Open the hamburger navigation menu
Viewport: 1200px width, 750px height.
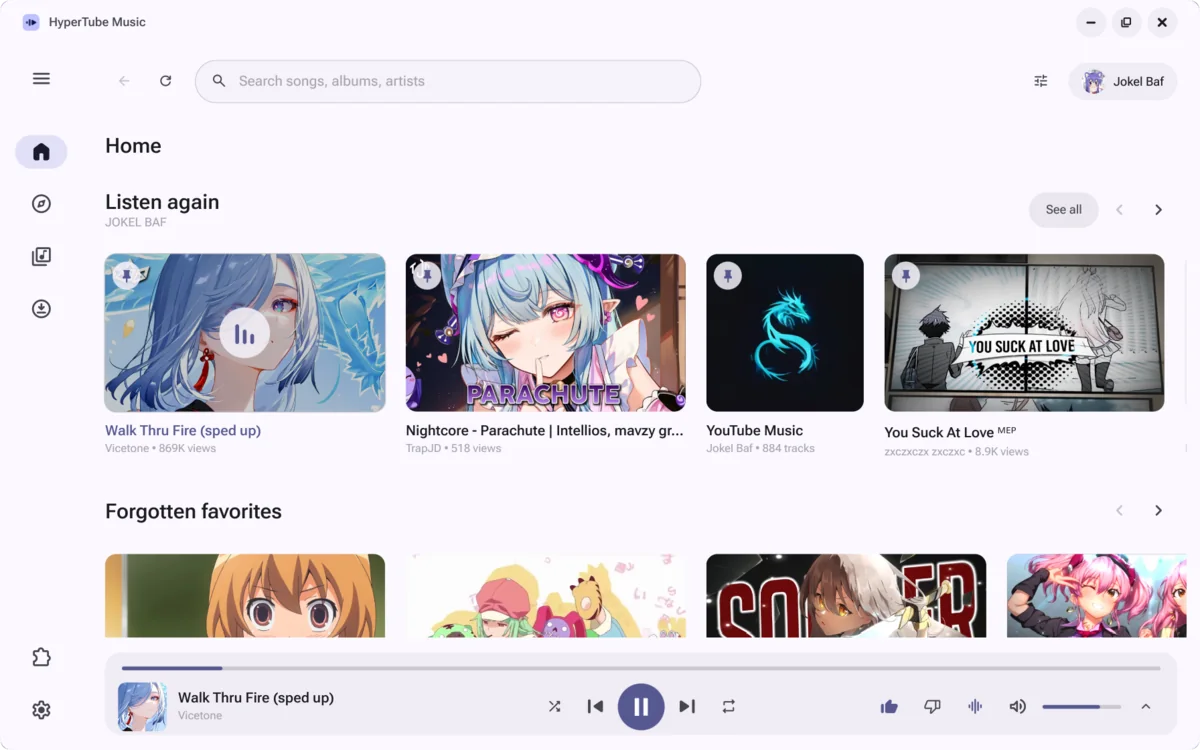pos(41,78)
